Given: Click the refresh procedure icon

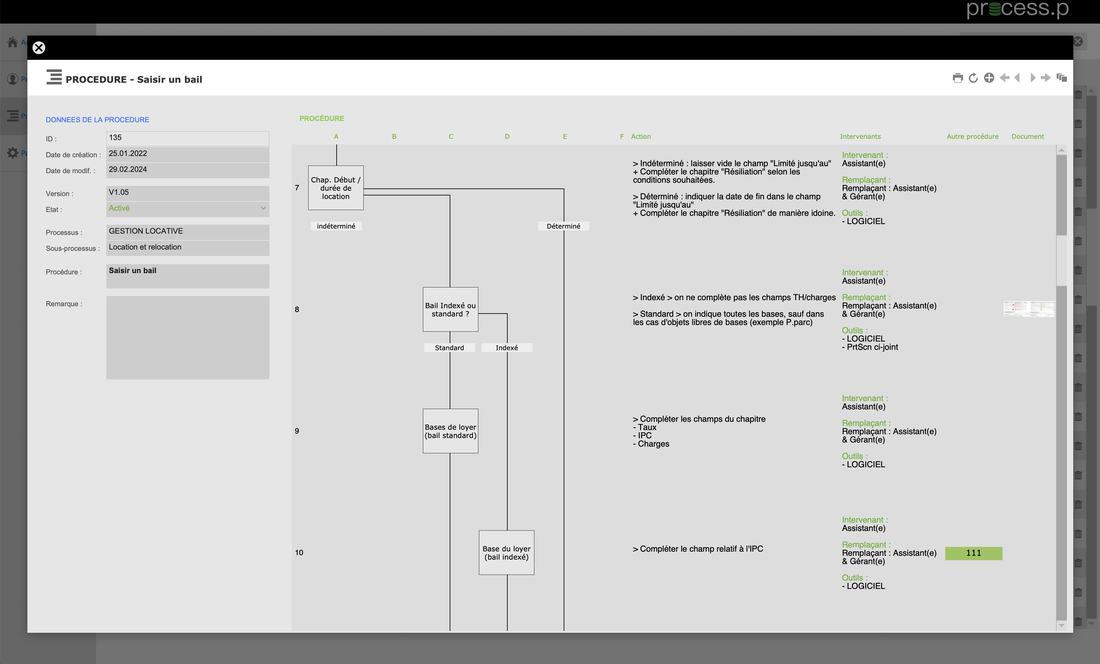Looking at the screenshot, I should (x=973, y=78).
